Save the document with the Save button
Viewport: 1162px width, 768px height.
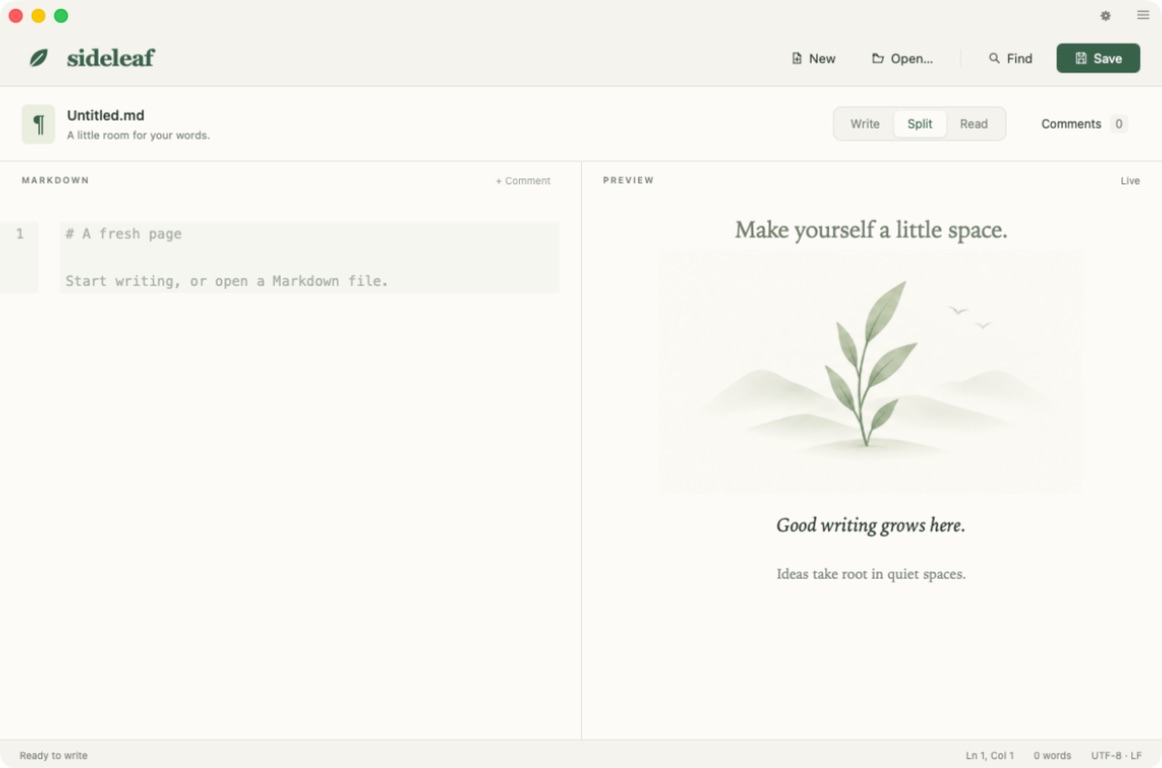click(x=1098, y=58)
